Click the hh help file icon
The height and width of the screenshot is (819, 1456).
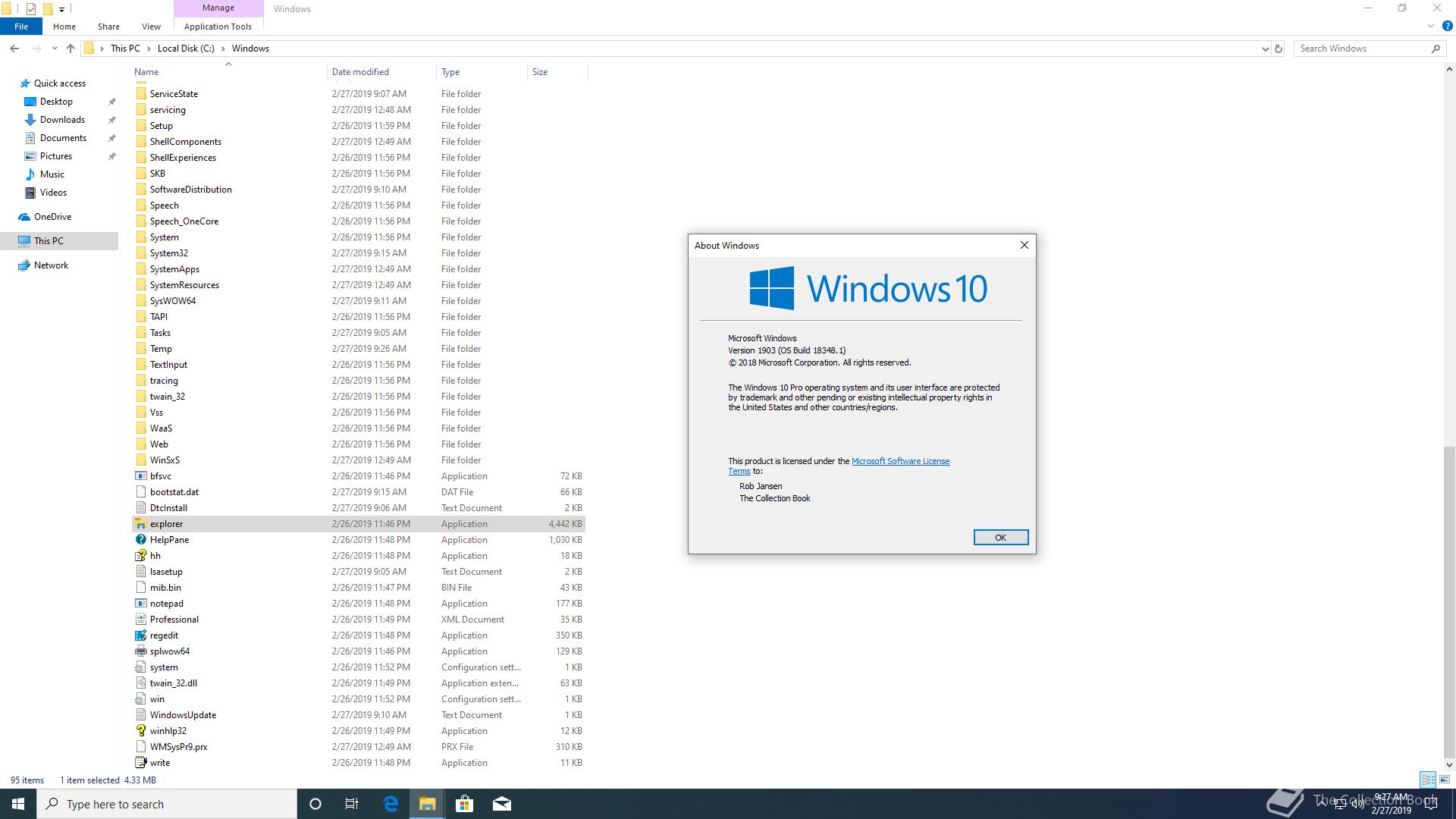point(140,556)
